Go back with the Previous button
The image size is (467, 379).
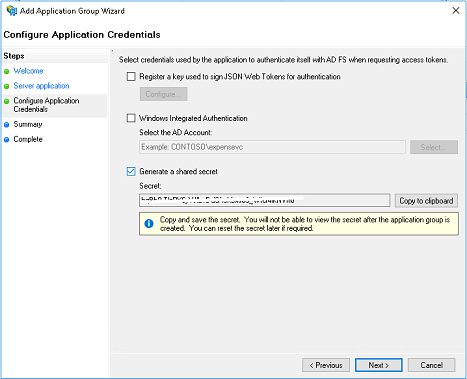point(326,365)
